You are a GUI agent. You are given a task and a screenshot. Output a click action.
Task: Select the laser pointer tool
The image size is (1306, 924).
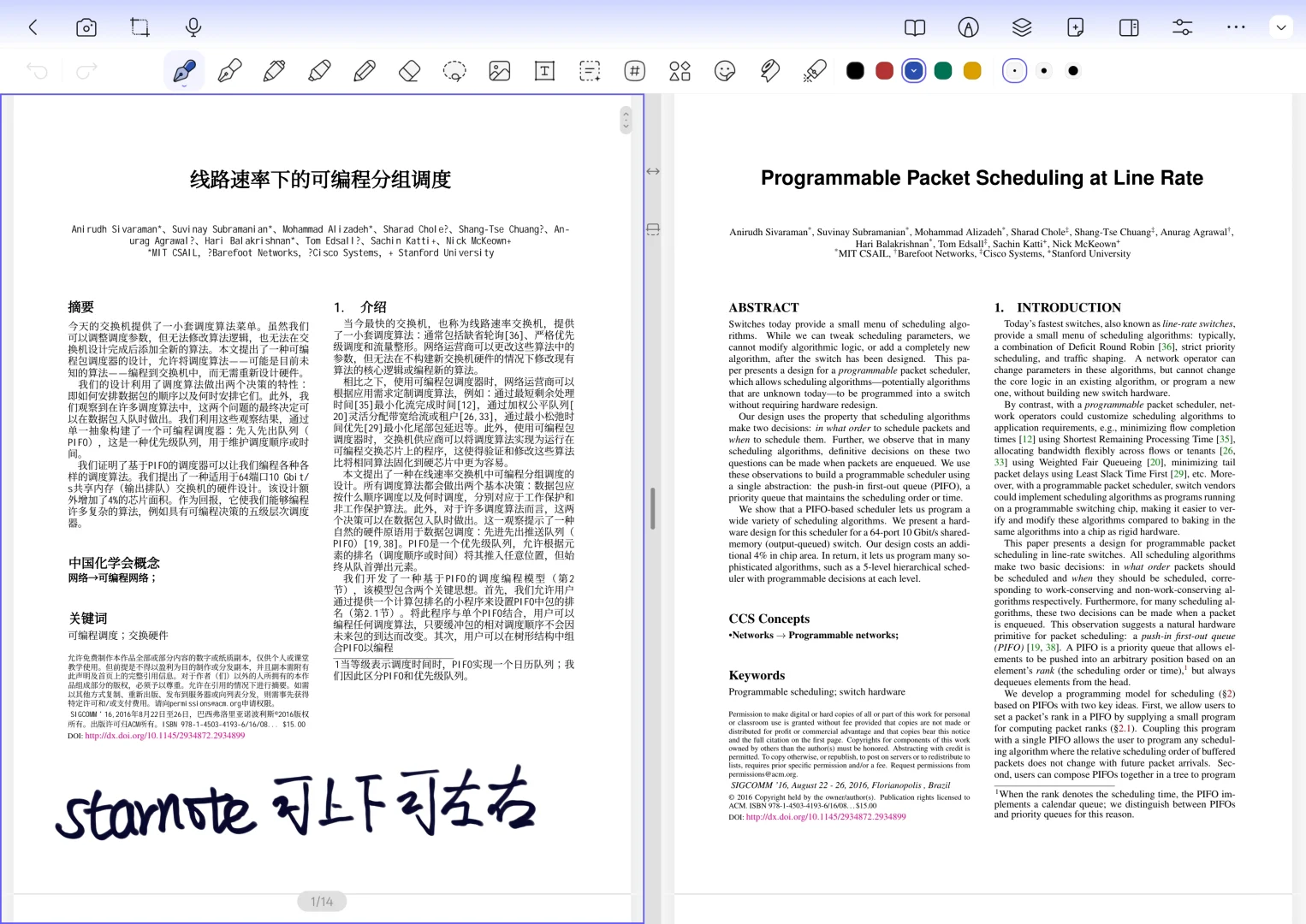[x=814, y=70]
